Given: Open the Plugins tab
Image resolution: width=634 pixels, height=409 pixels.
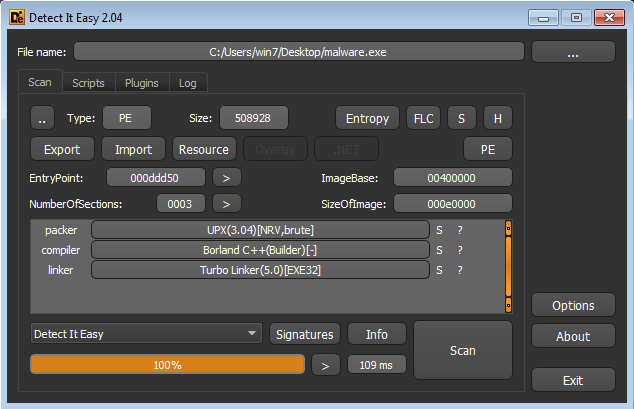Looking at the screenshot, I should point(142,83).
